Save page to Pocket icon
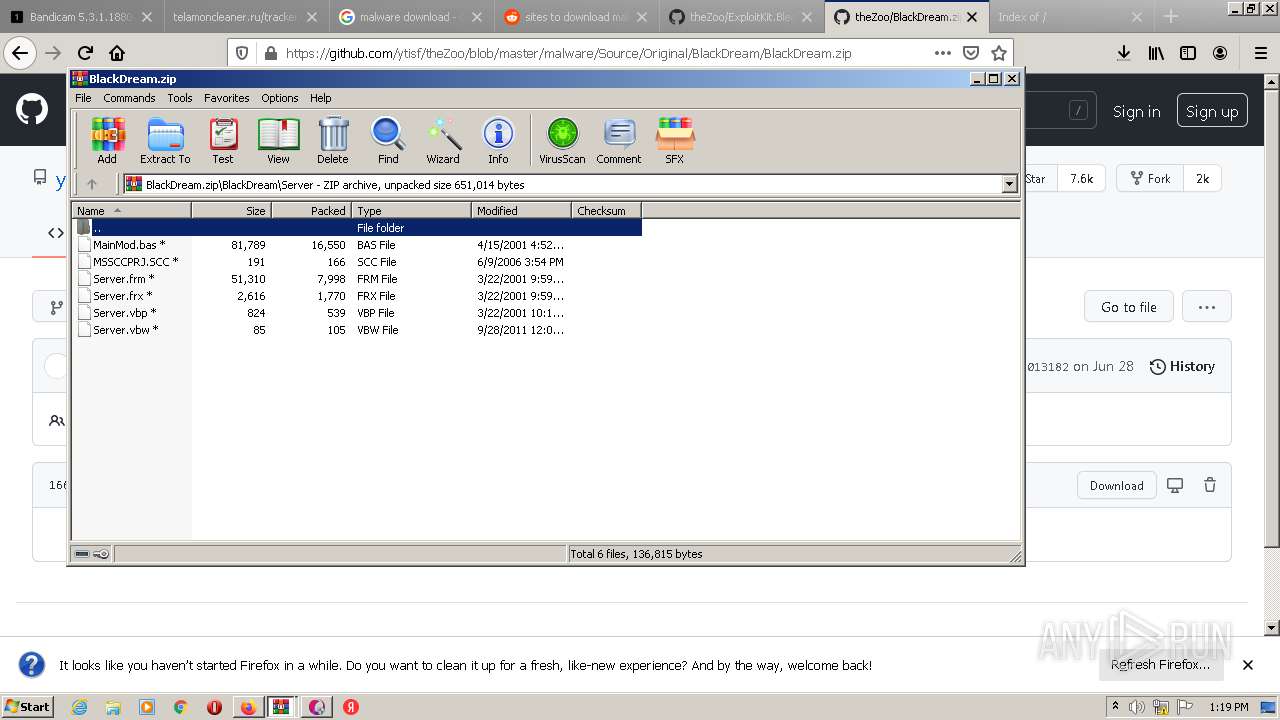Screen dimensions: 1280x720 pyautogui.click(x=970, y=53)
